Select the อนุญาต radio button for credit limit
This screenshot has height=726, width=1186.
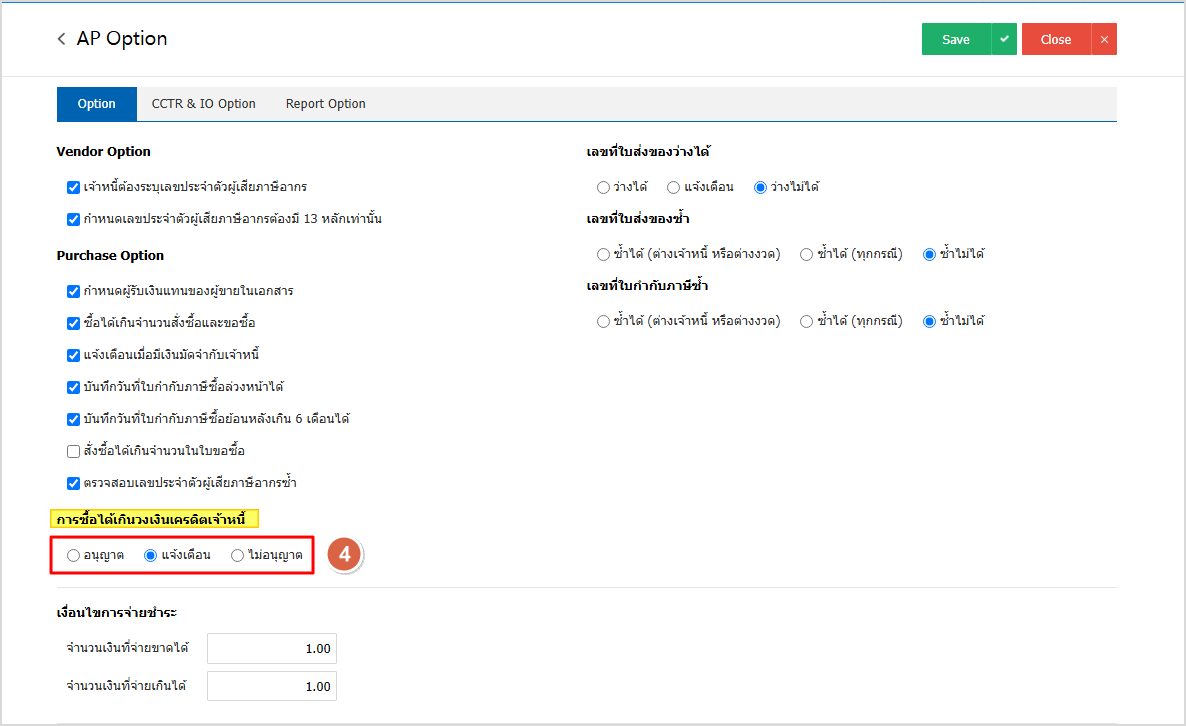pyautogui.click(x=73, y=555)
